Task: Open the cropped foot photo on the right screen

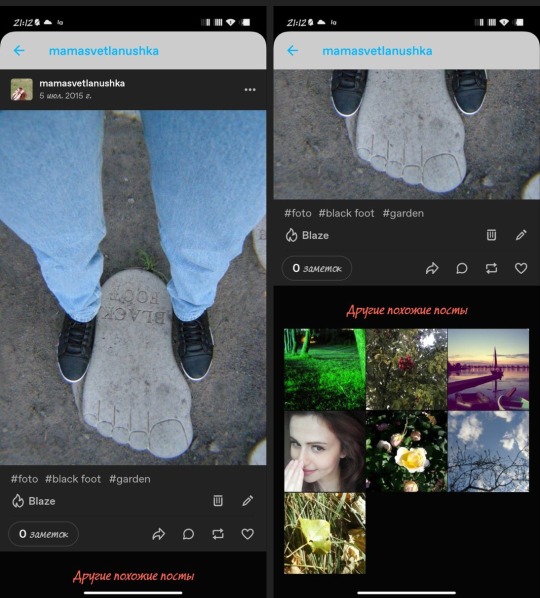Action: click(x=407, y=134)
